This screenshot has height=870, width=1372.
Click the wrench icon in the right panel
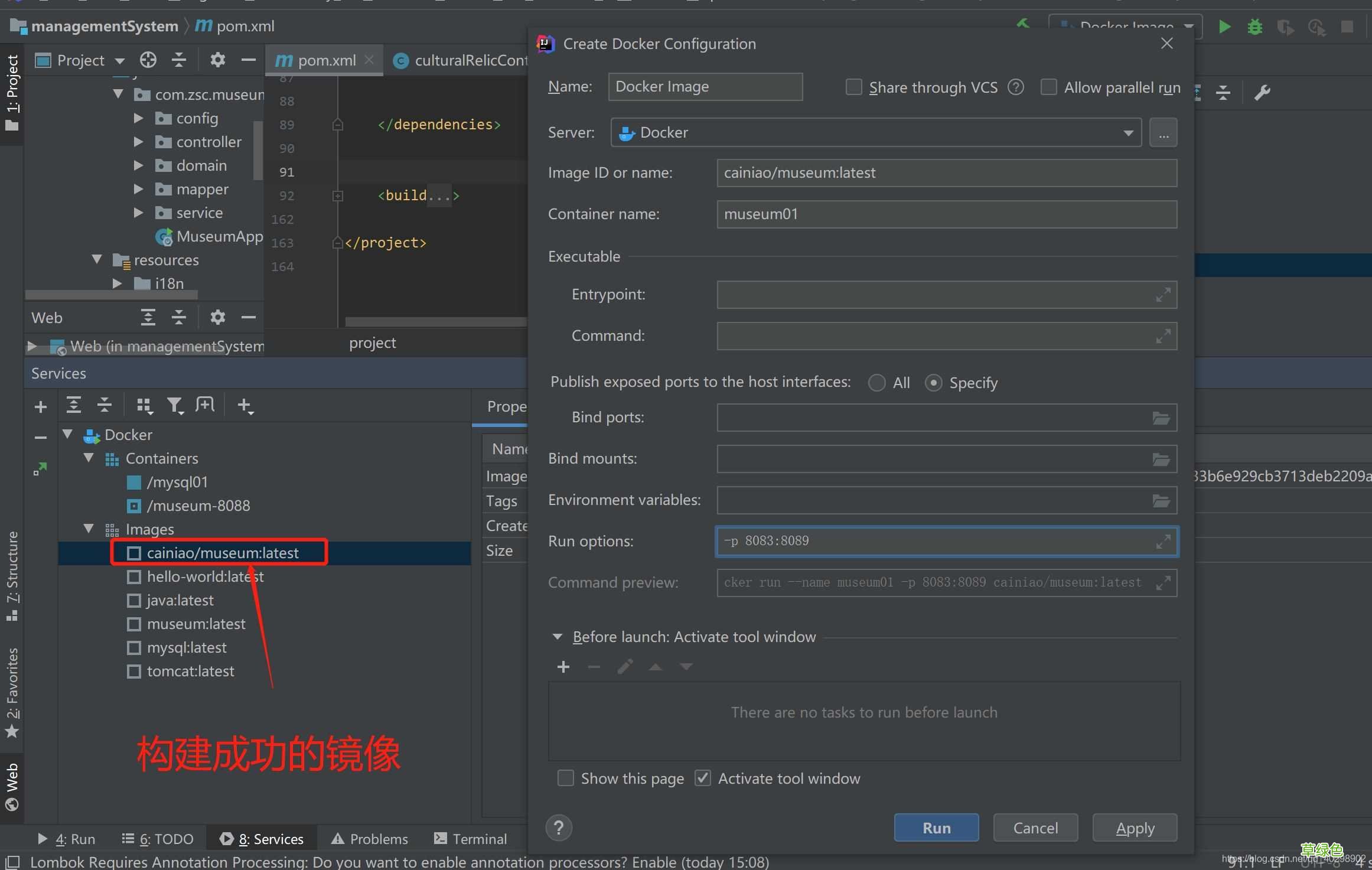pos(1262,92)
